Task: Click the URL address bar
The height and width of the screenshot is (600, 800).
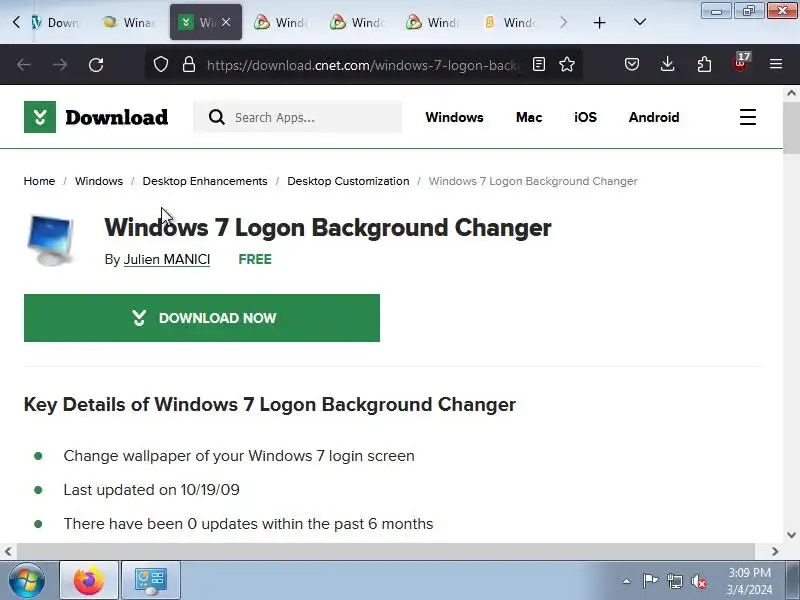Action: click(x=363, y=65)
